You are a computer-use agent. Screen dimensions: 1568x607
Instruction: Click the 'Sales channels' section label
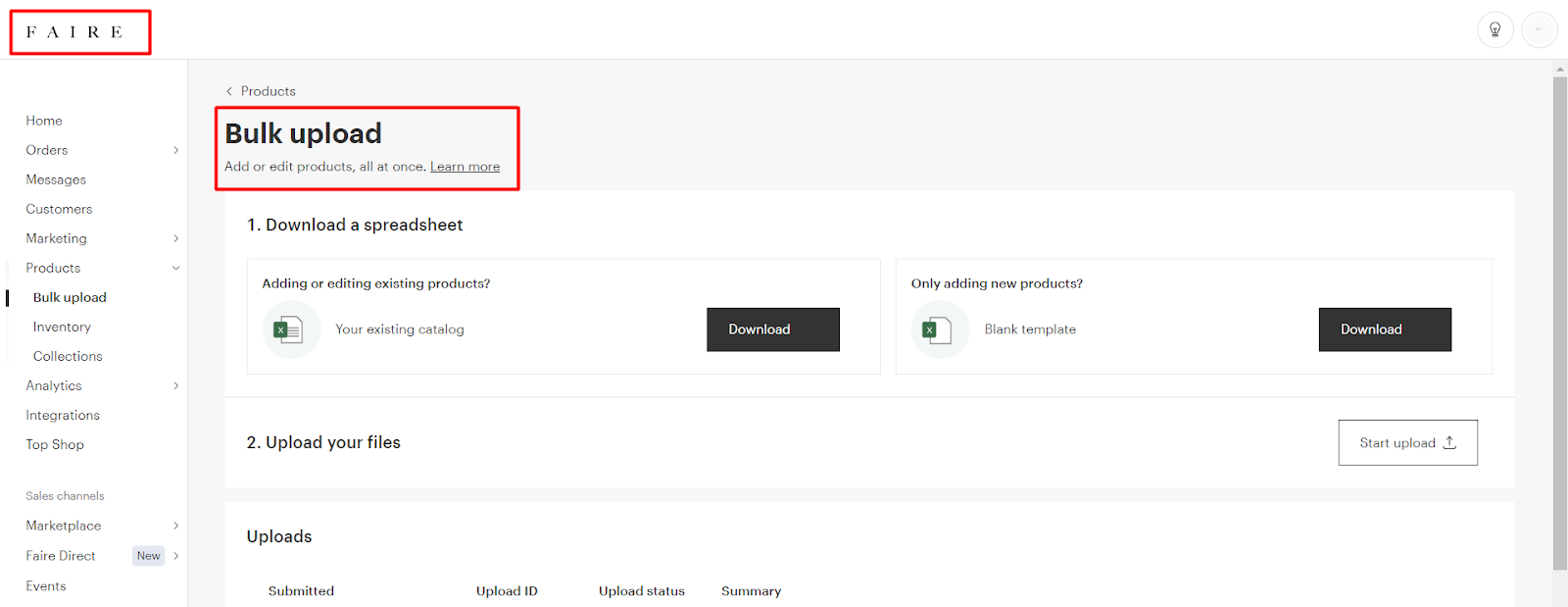[x=65, y=496]
